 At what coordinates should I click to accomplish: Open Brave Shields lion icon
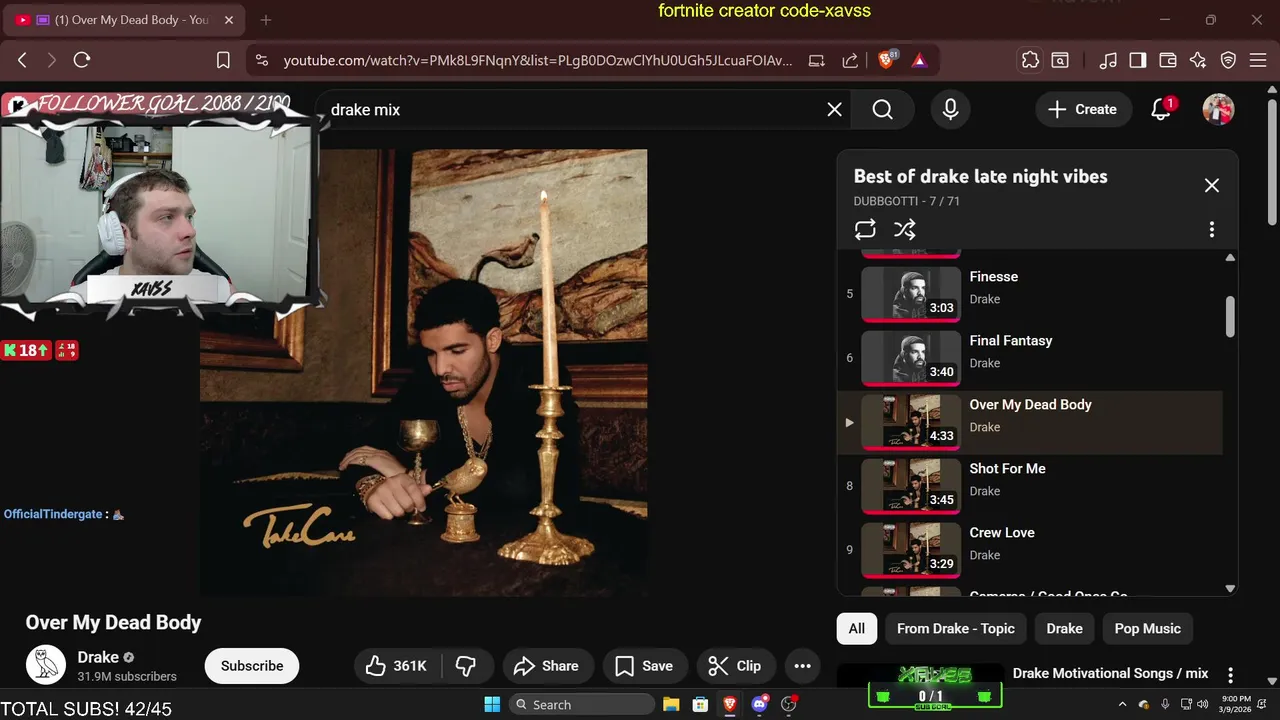click(886, 60)
